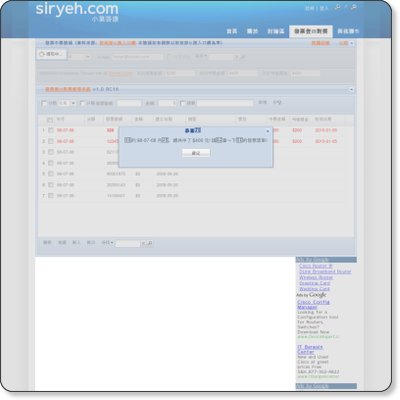The image size is (400, 400).
Task: Open the Cisco Config Manager ad link
Action: click(313, 305)
